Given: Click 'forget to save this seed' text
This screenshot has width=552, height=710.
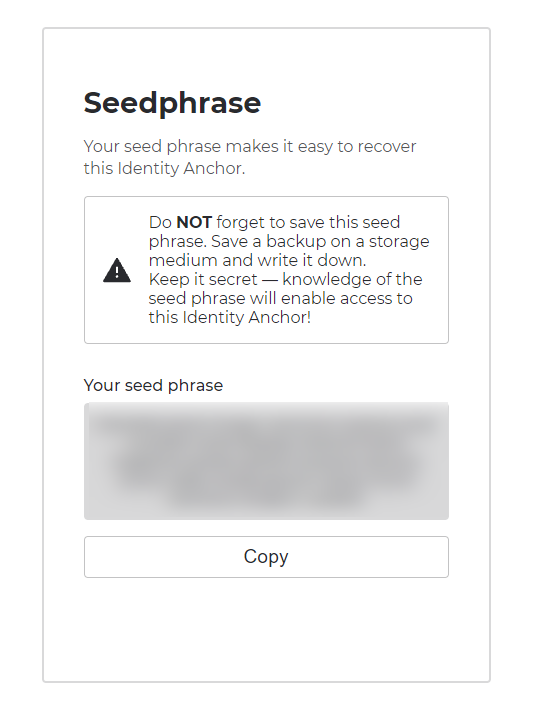Looking at the screenshot, I should 308,222.
